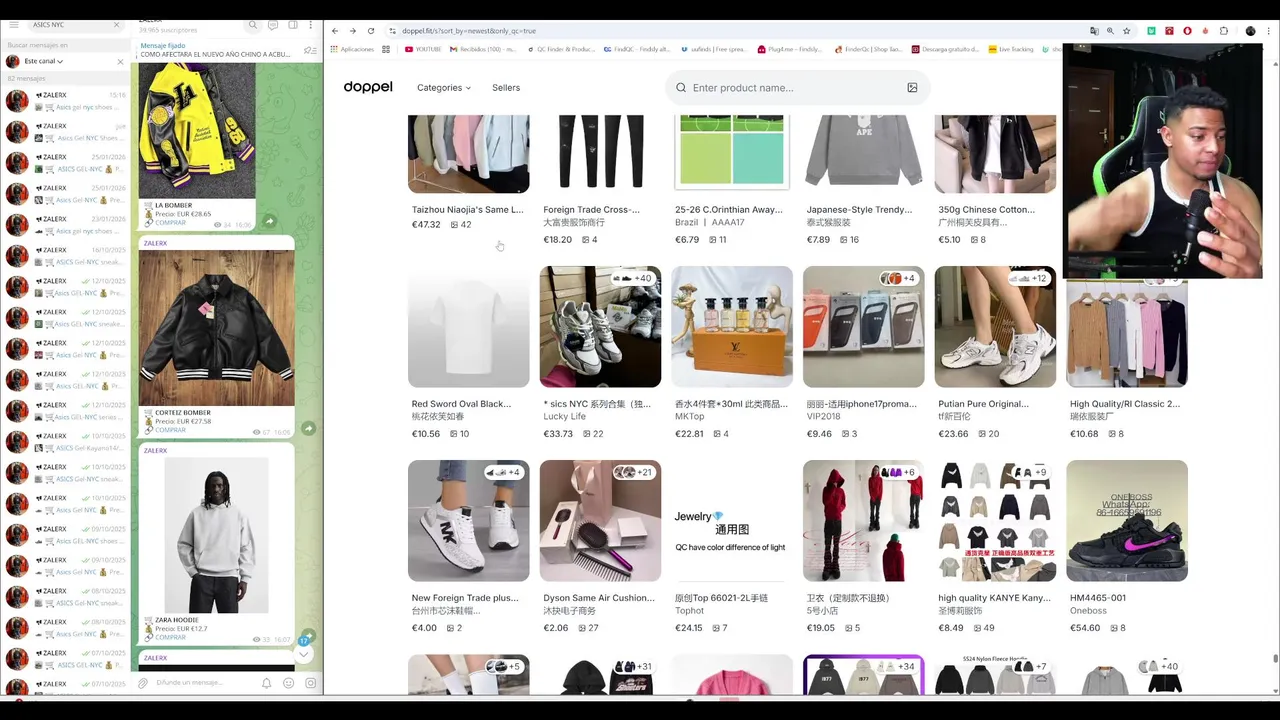1280x720 pixels.
Task: Open the ZALERX search result dated 23/01/2026
Action: [65, 224]
